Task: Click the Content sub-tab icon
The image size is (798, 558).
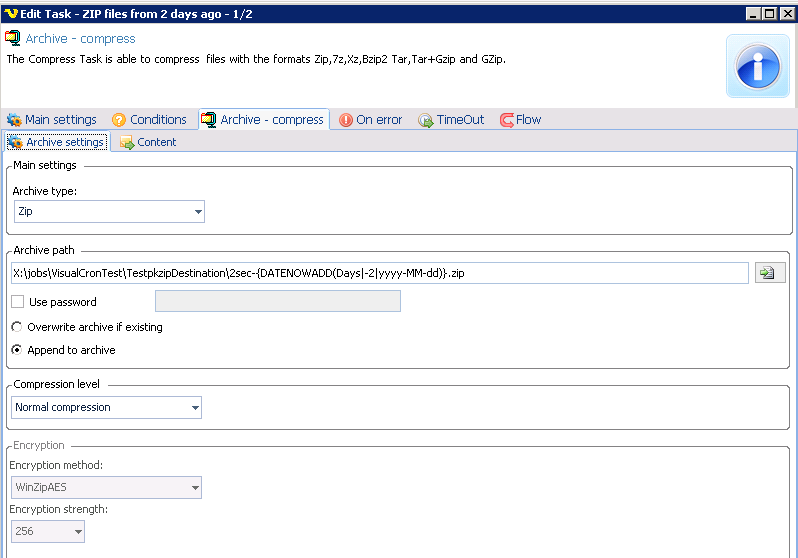Action: click(127, 143)
